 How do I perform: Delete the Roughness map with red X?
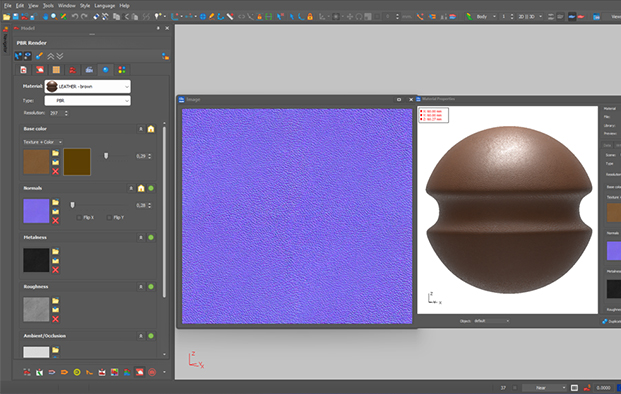click(x=55, y=319)
